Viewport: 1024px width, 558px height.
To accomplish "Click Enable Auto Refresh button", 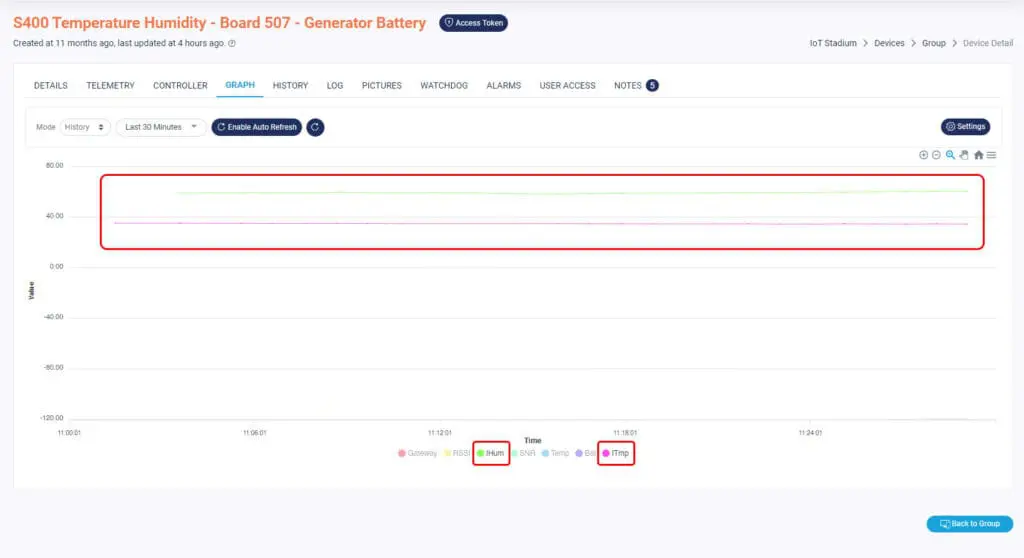I will pyautogui.click(x=256, y=127).
